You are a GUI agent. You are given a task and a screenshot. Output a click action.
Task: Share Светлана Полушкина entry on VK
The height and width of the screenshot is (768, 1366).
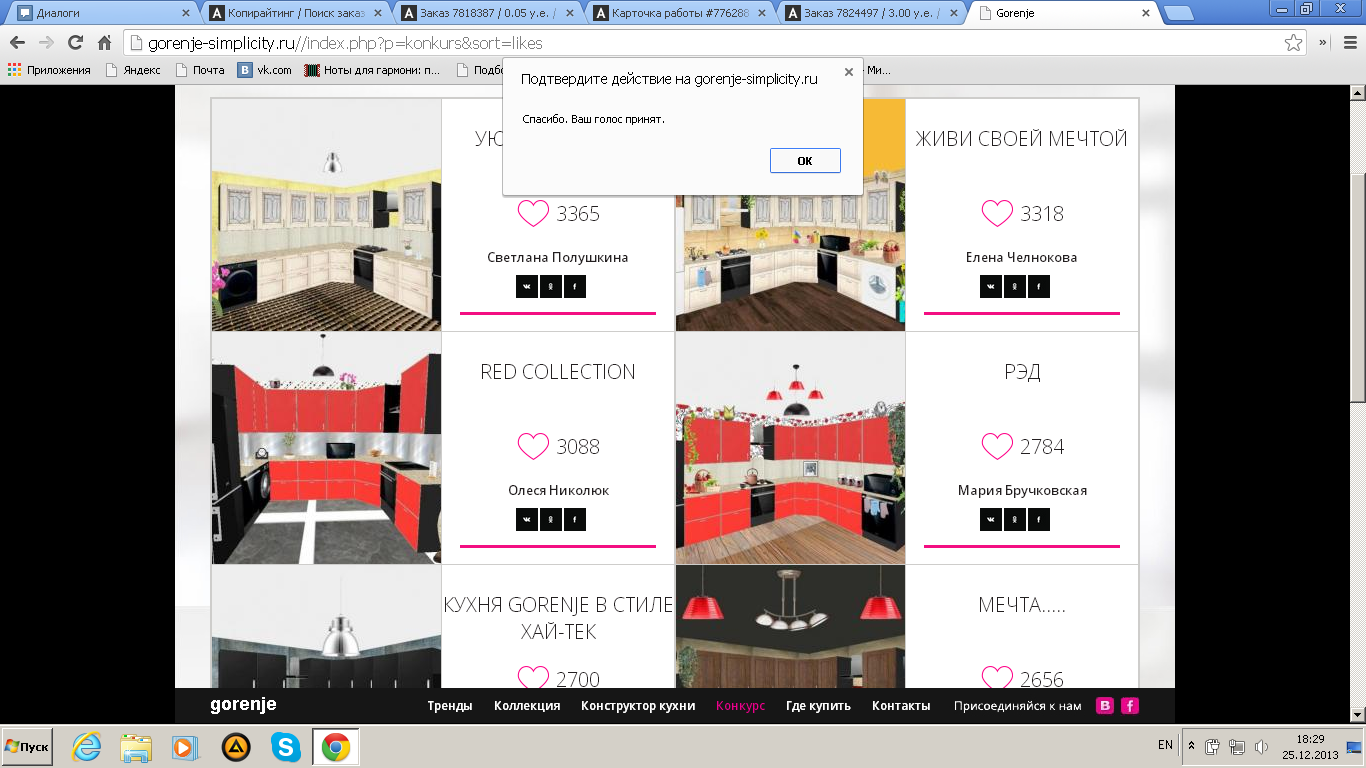[527, 287]
